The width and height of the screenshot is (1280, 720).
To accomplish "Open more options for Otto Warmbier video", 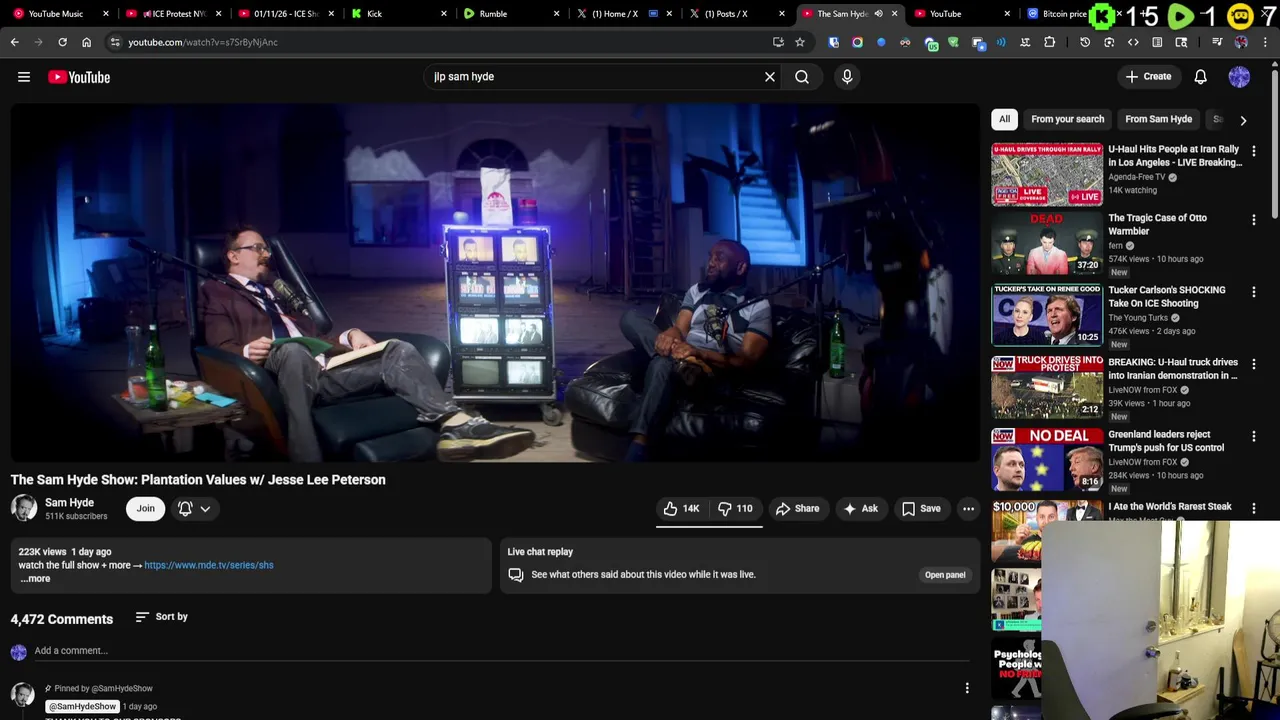I will [1254, 220].
